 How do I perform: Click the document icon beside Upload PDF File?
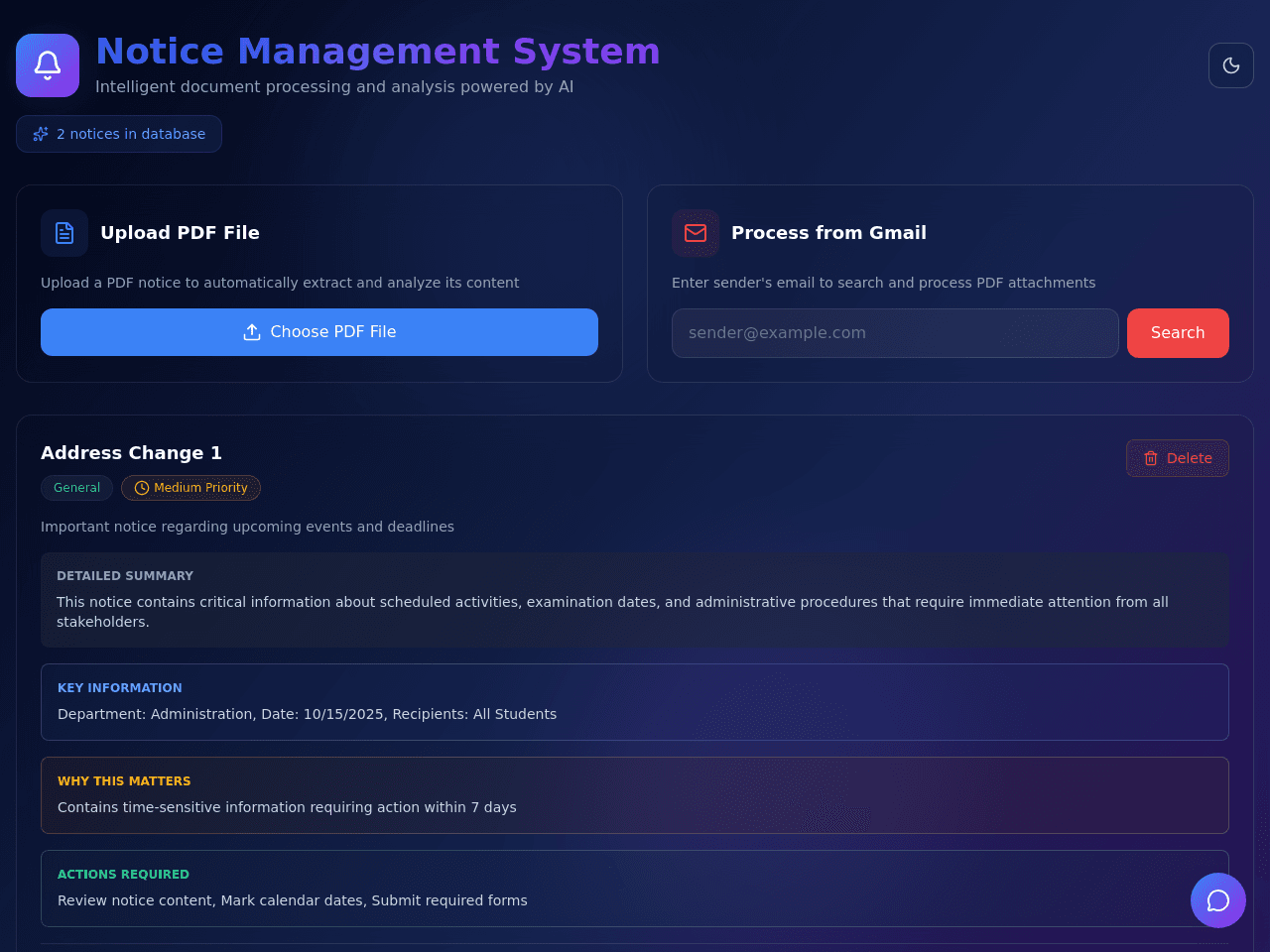pyautogui.click(x=64, y=233)
